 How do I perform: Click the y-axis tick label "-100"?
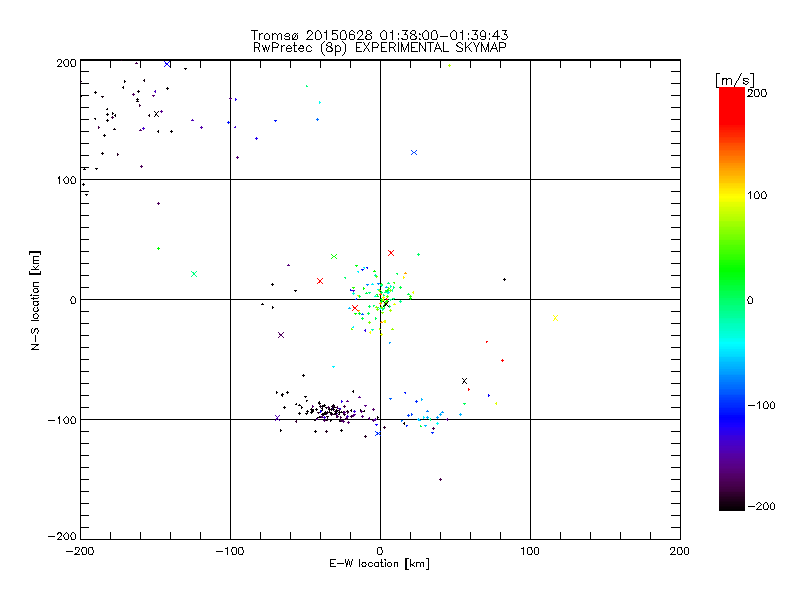tap(62, 420)
